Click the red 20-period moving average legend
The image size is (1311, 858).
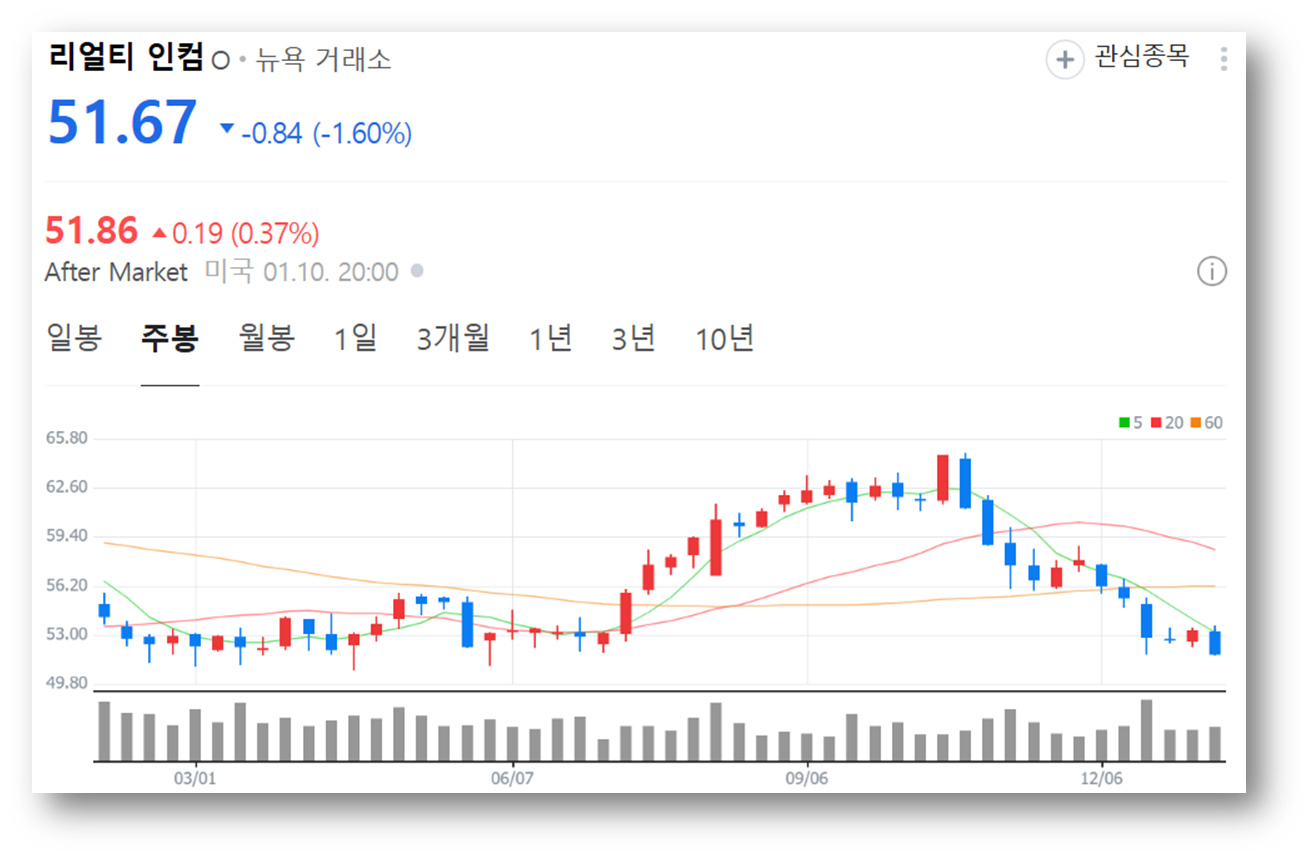pyautogui.click(x=1167, y=423)
